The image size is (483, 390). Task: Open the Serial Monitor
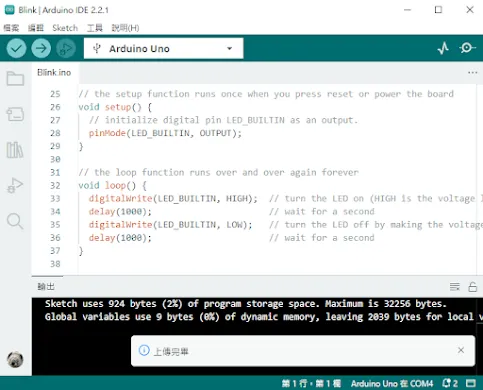click(x=467, y=48)
